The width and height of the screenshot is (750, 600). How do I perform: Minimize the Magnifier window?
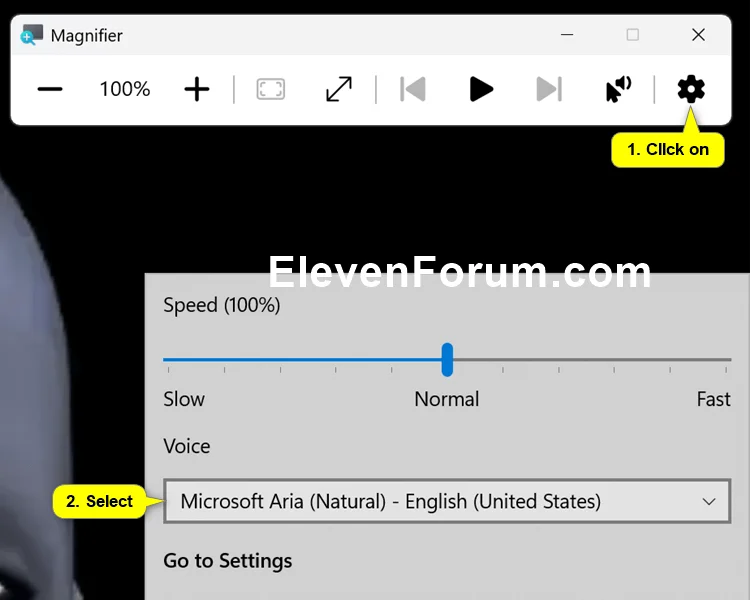(x=567, y=34)
